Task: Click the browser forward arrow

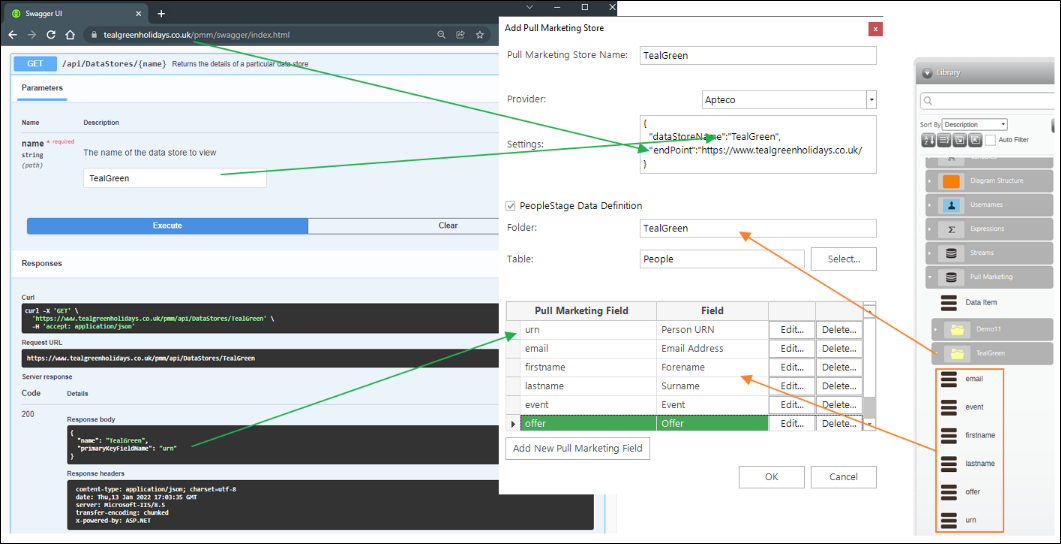Action: click(31, 35)
